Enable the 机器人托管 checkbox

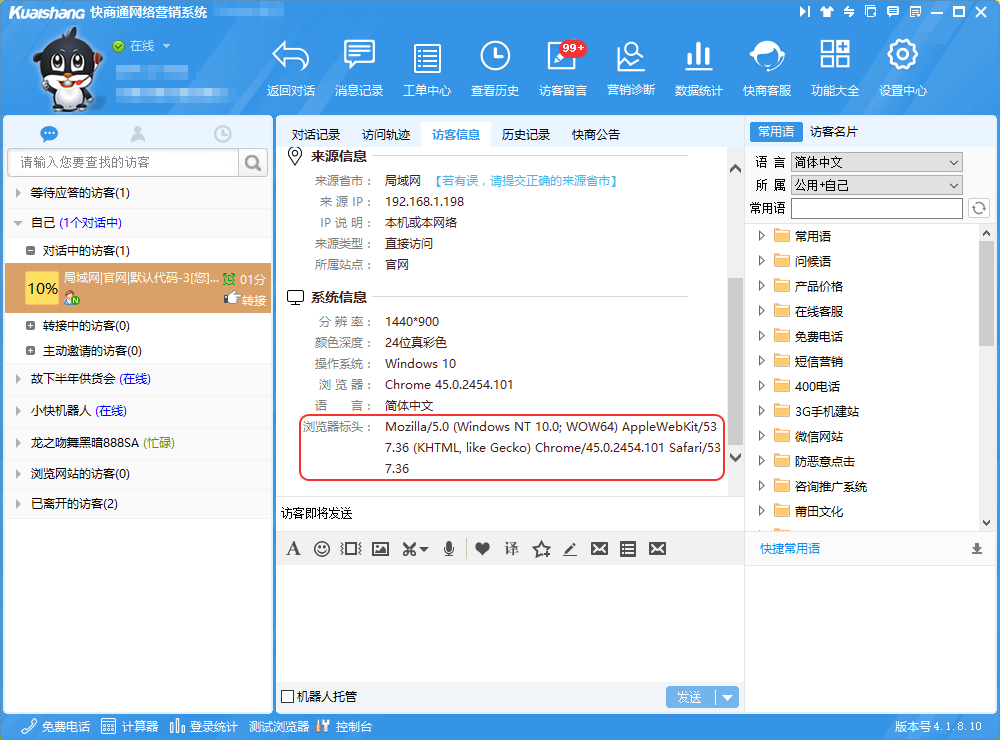tap(288, 697)
